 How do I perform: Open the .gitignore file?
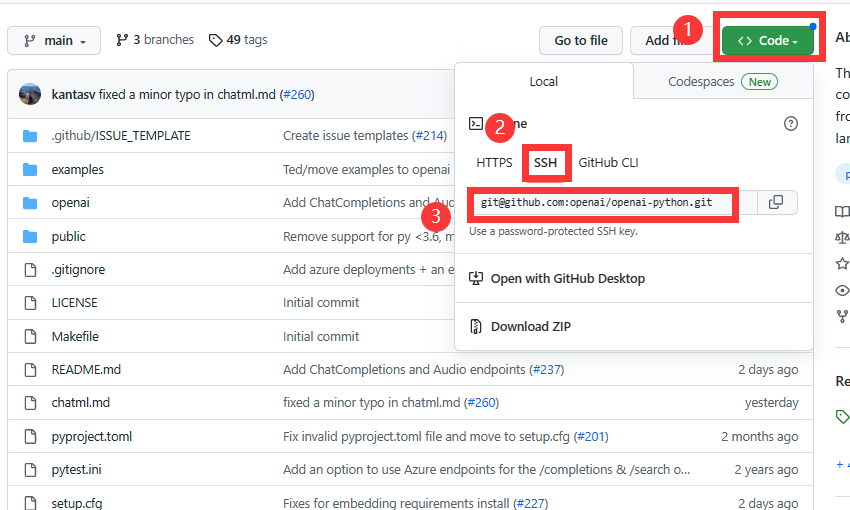pyautogui.click(x=78, y=270)
